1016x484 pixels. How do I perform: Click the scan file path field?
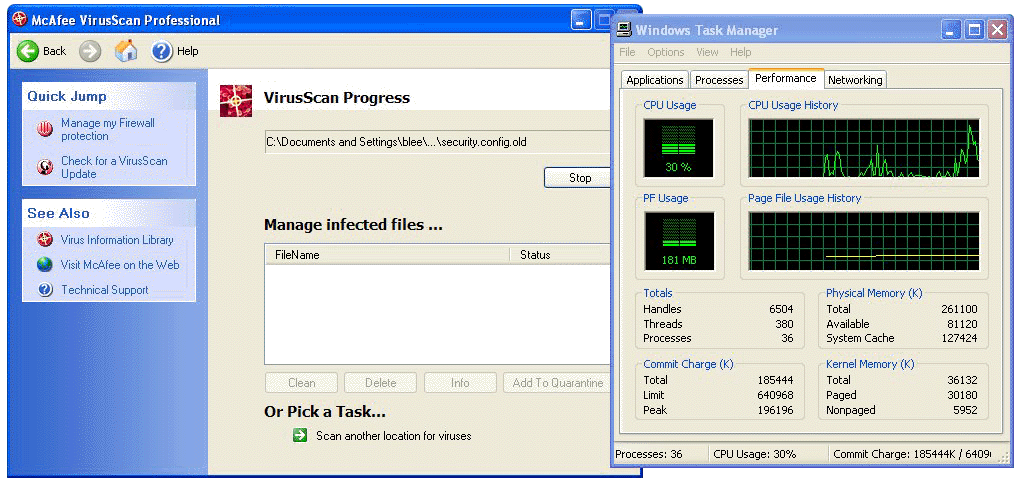[x=436, y=142]
